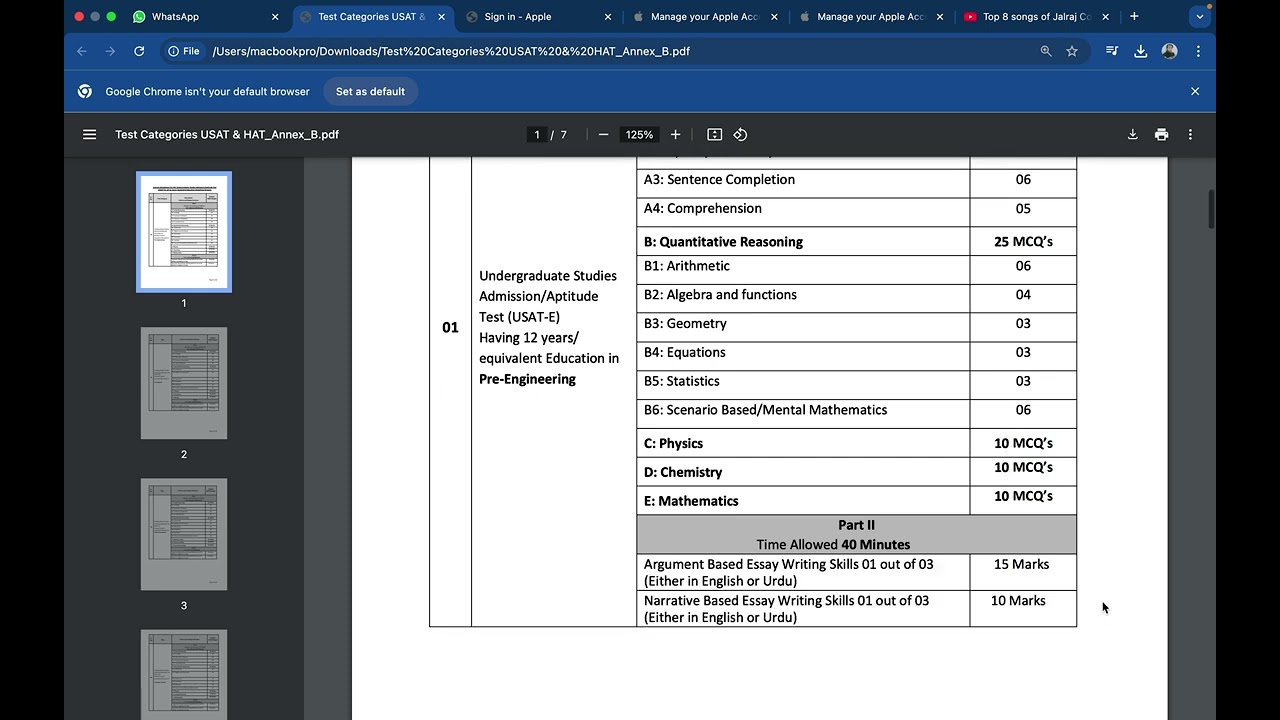1280x720 pixels.
Task: Click the Narrative Based Essay Writing Skills text
Action: click(x=786, y=609)
